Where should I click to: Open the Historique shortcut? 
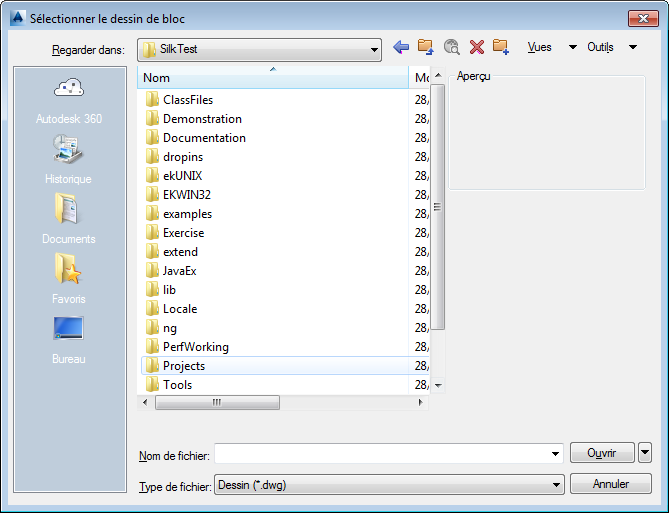[68, 159]
